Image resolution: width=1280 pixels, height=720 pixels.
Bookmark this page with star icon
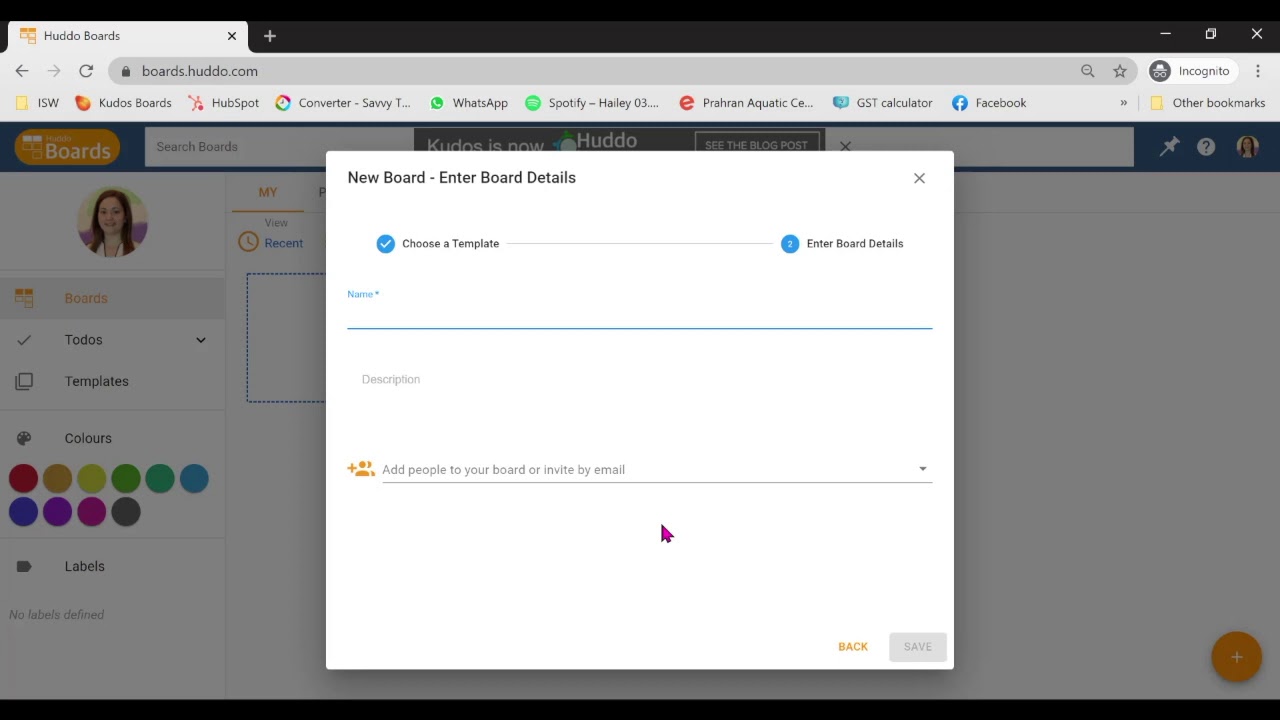coord(1120,71)
